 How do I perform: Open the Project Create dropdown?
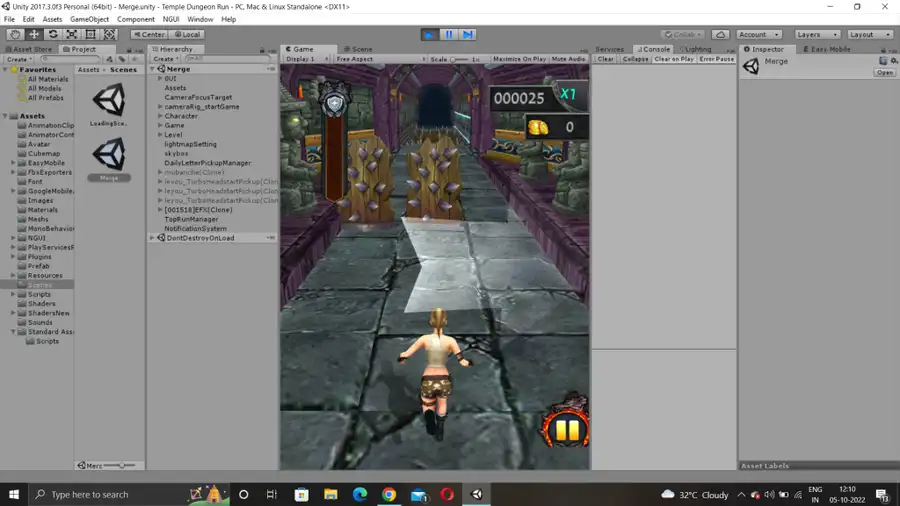pos(19,59)
